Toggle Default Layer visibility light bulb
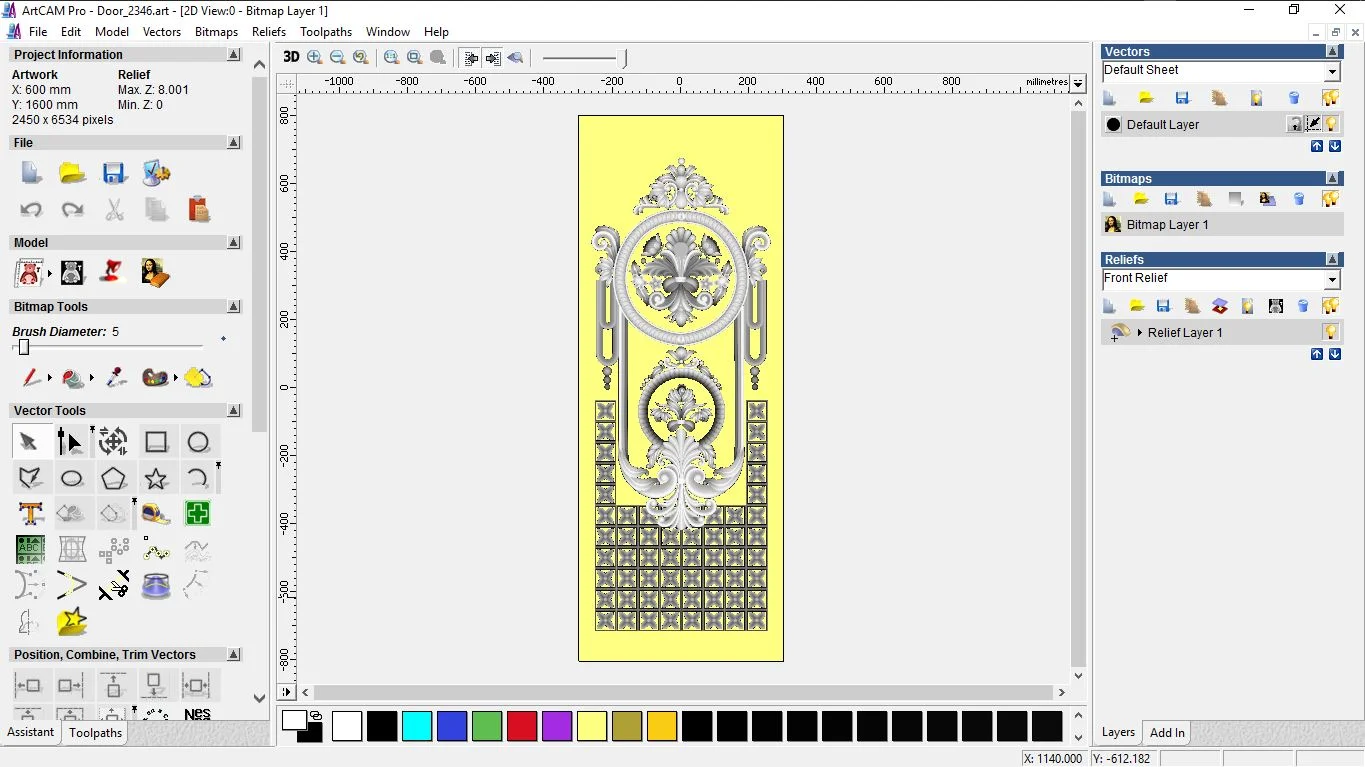Image resolution: width=1365 pixels, height=767 pixels. pyautogui.click(x=1331, y=124)
